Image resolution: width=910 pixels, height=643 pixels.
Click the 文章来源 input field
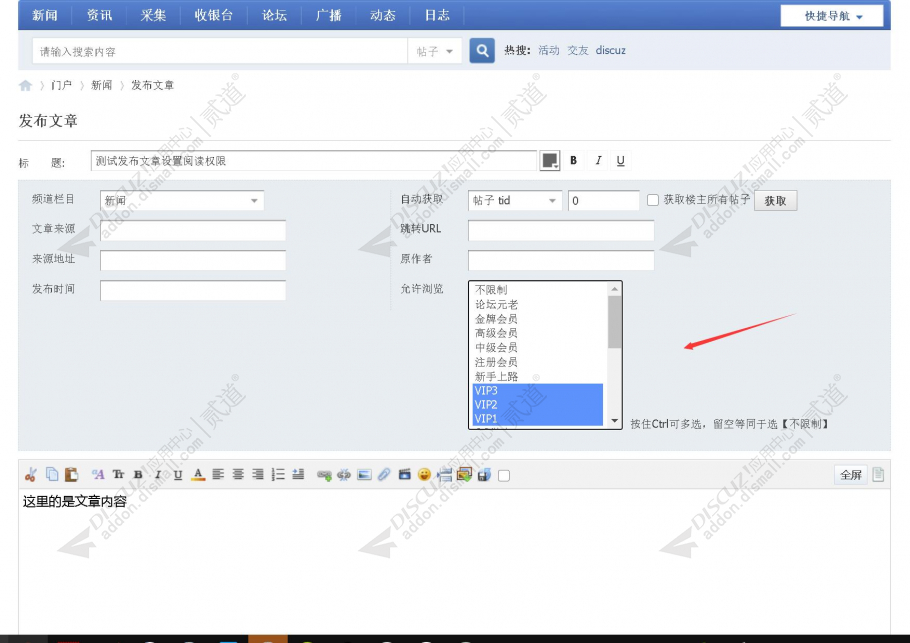click(193, 230)
